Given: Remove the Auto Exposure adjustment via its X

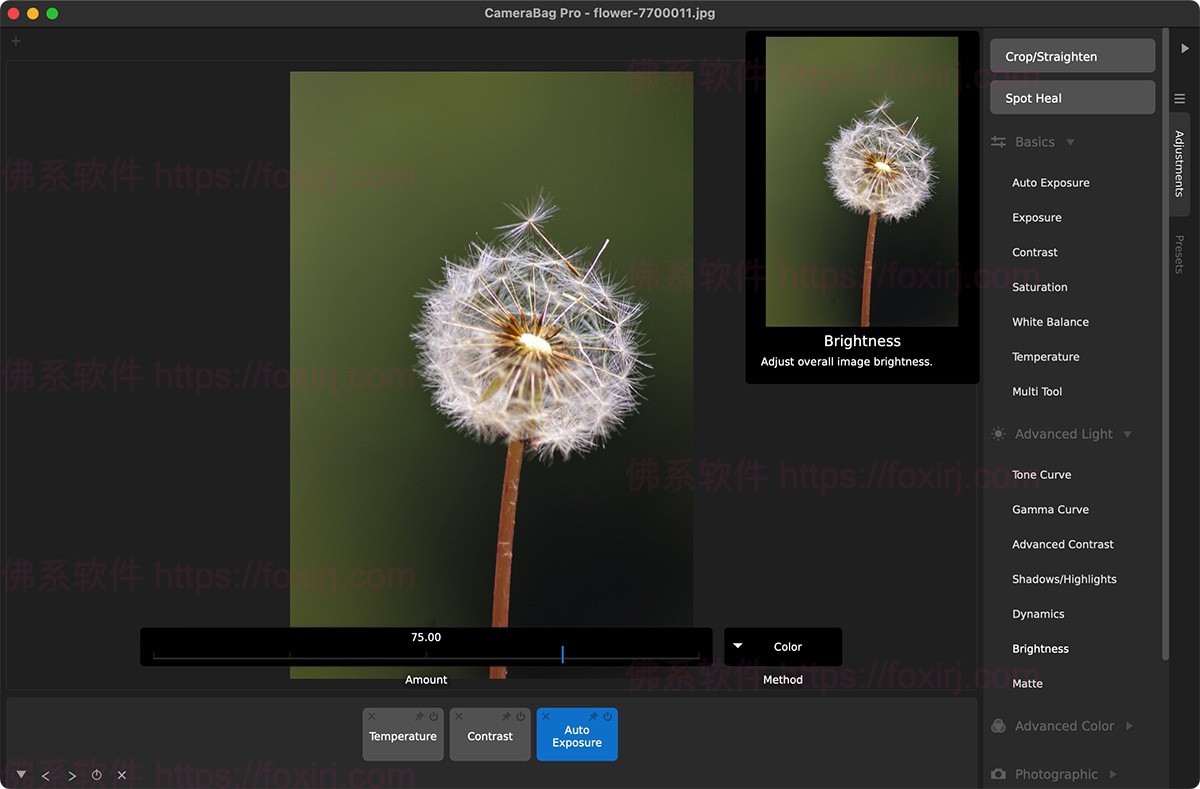Looking at the screenshot, I should point(546,716).
